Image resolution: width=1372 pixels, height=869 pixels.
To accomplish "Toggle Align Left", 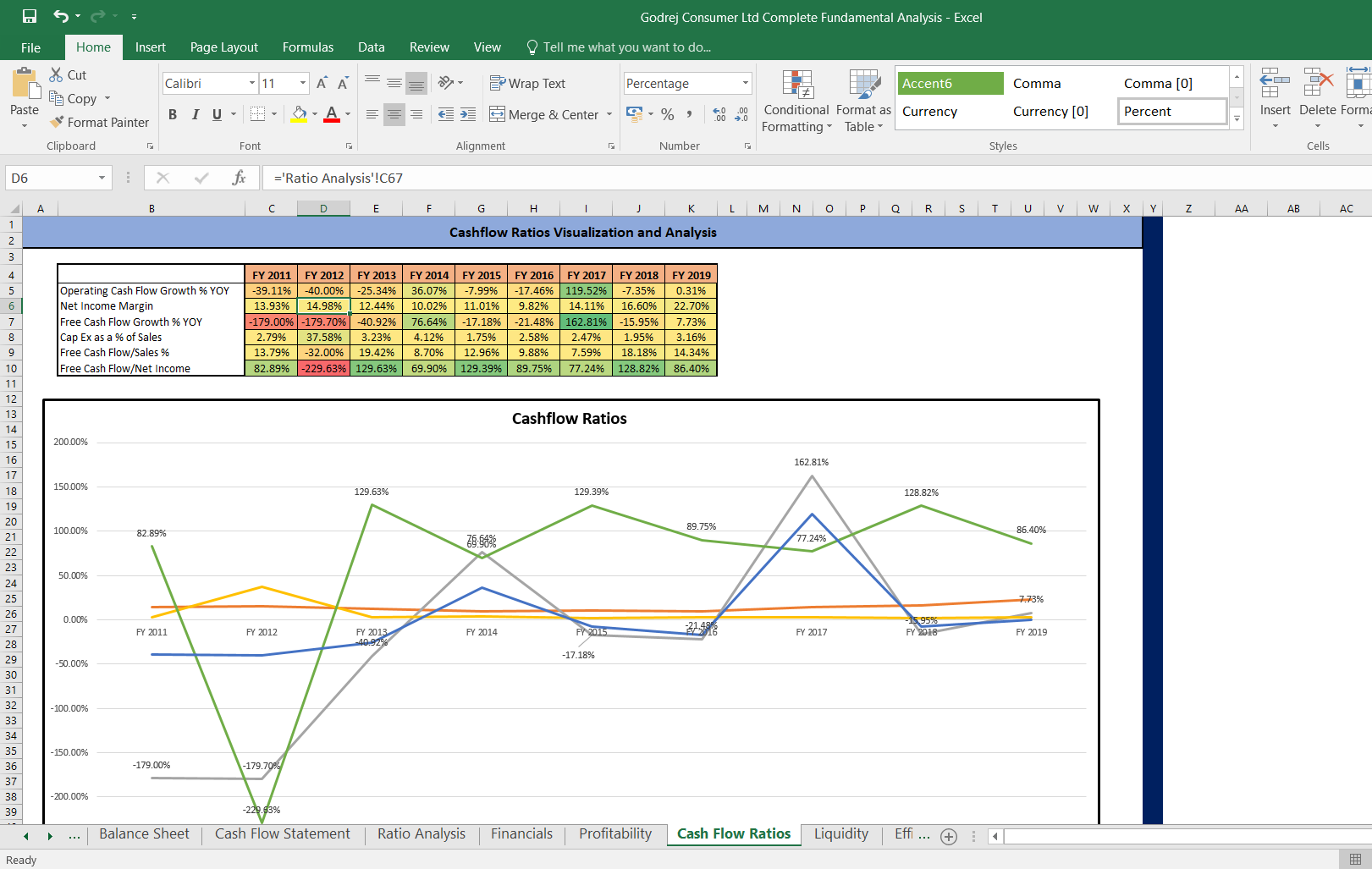I will (372, 114).
